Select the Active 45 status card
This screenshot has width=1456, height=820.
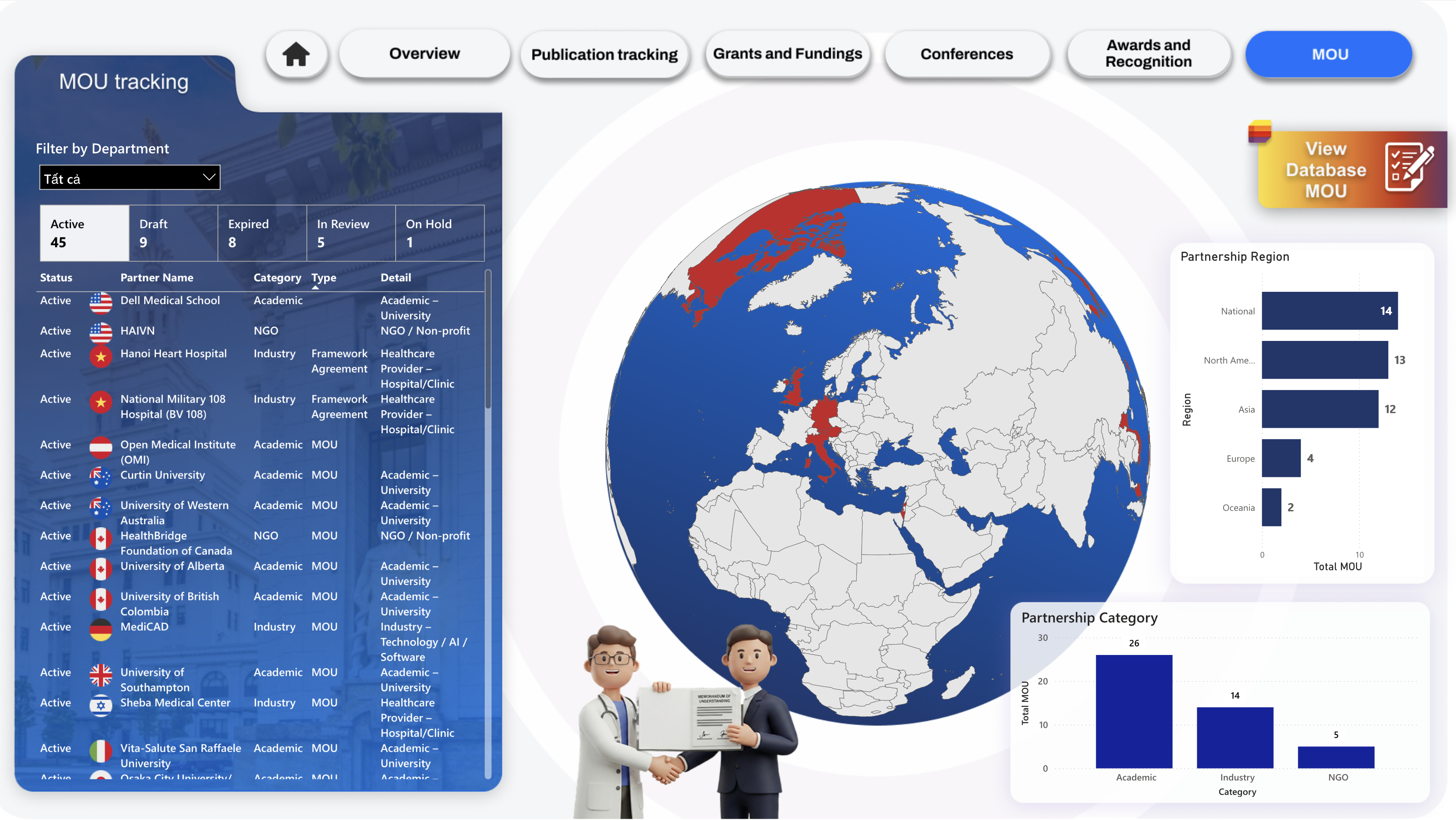(x=85, y=233)
